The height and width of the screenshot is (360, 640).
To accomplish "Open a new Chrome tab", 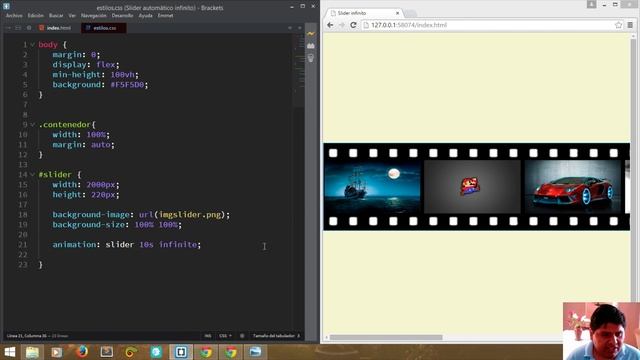I will 410,13.
